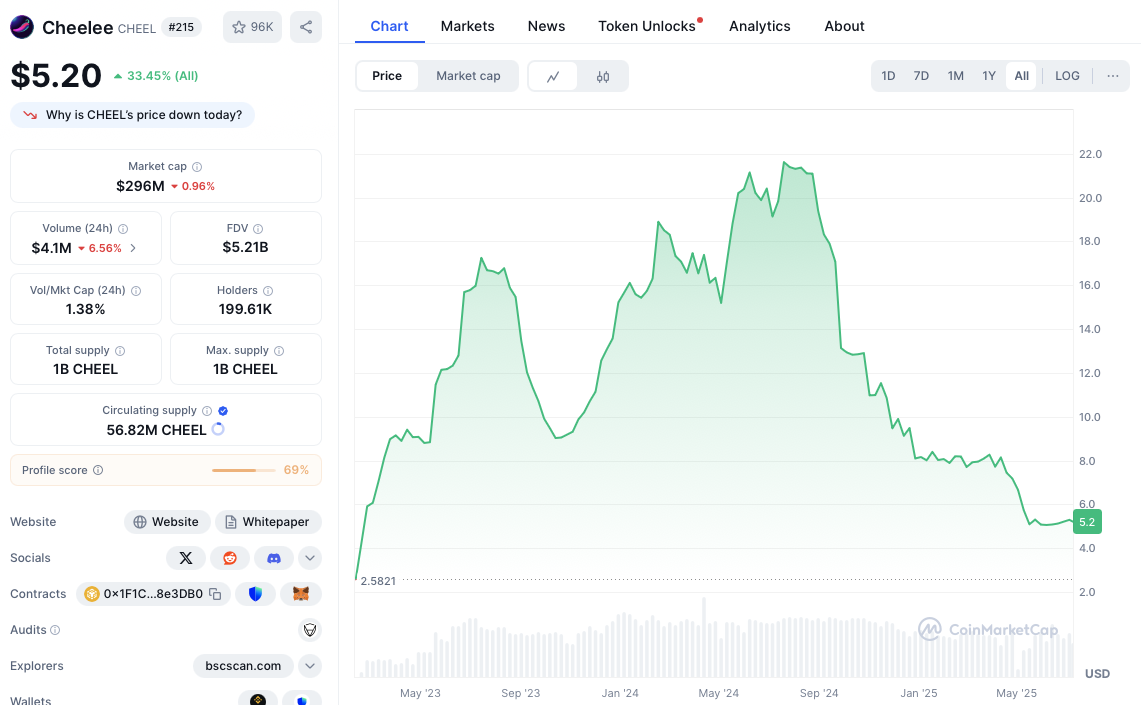Click the Cheelee token logo

(22, 27)
